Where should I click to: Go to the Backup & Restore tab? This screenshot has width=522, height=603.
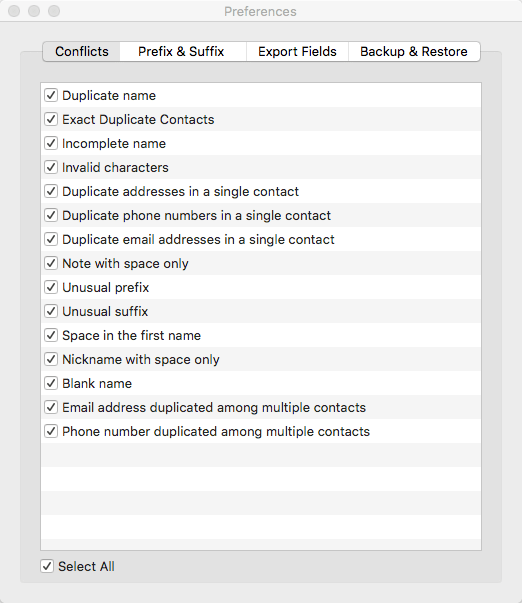[414, 52]
